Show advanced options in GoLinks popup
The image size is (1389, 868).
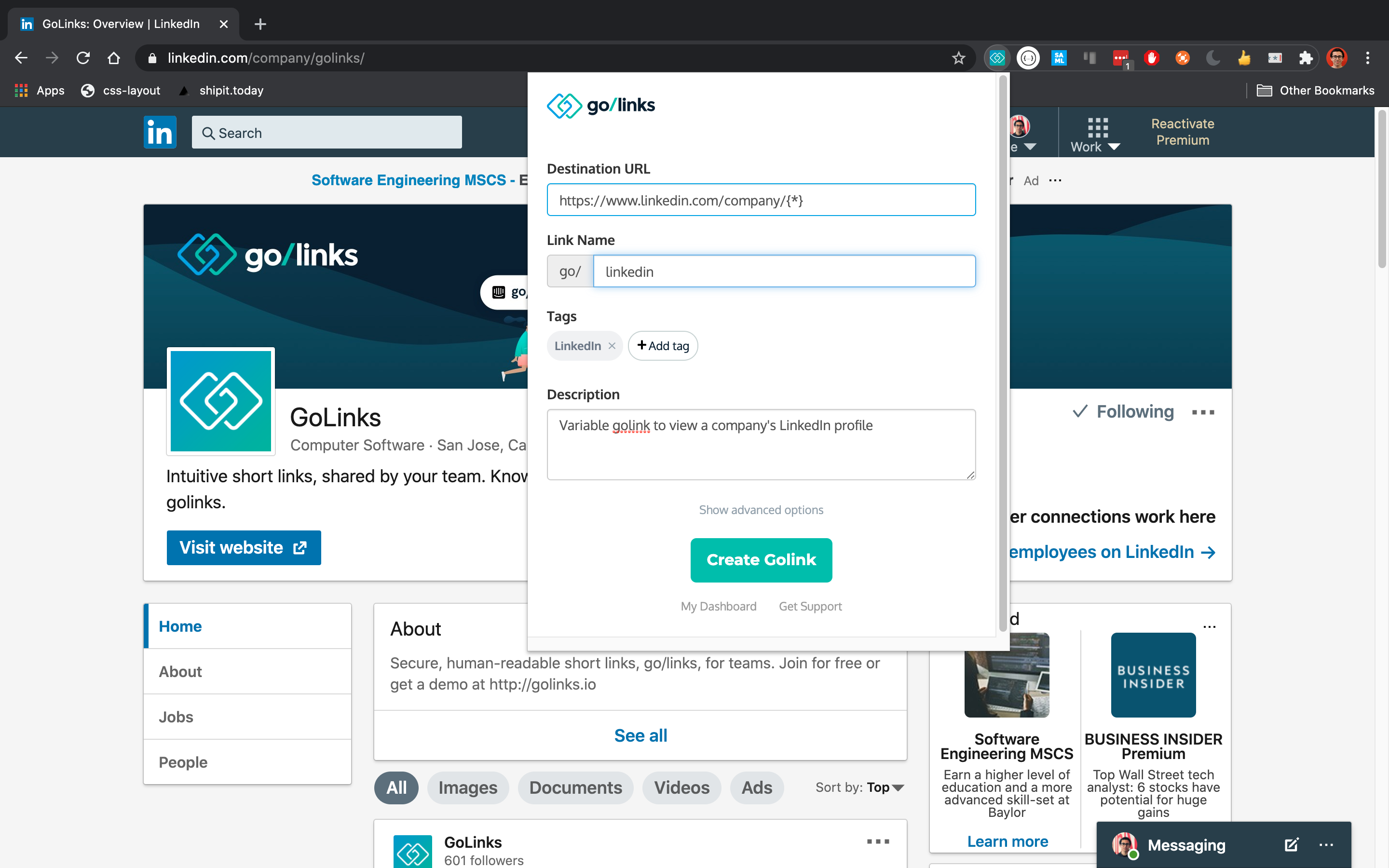[x=761, y=510]
